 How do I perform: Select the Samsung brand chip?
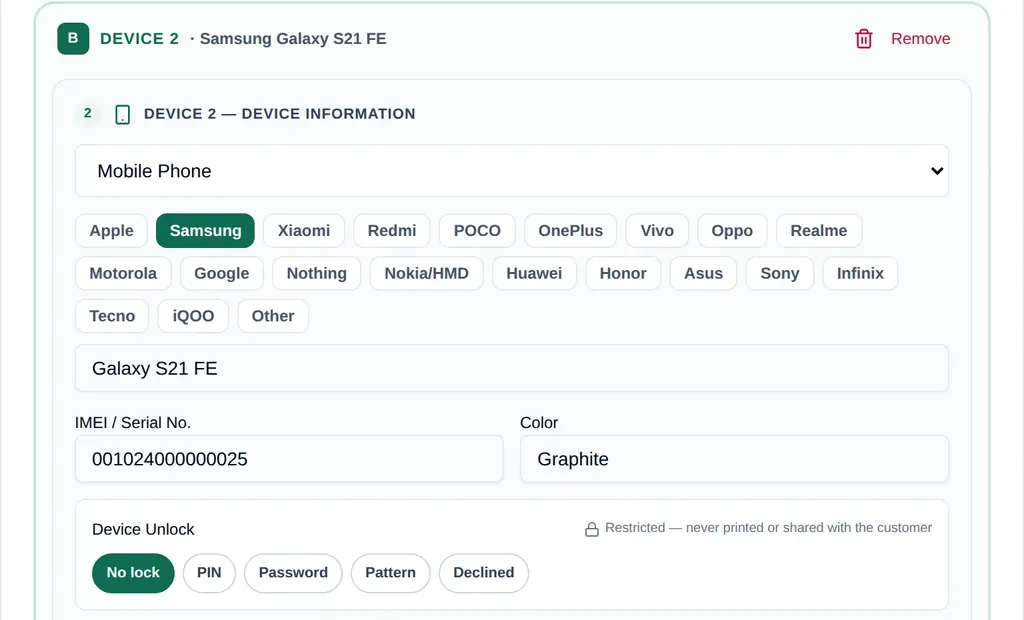[206, 231]
